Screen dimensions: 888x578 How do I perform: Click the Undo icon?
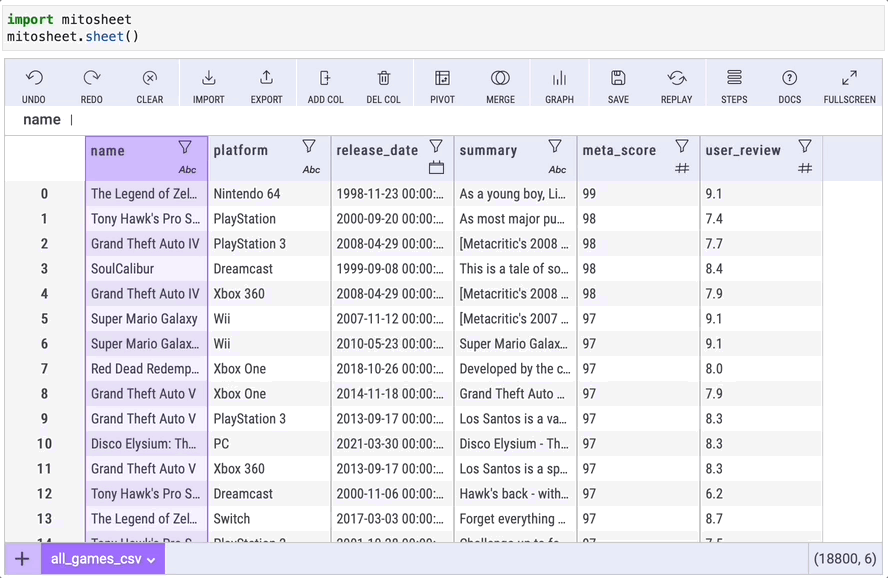[35, 84]
